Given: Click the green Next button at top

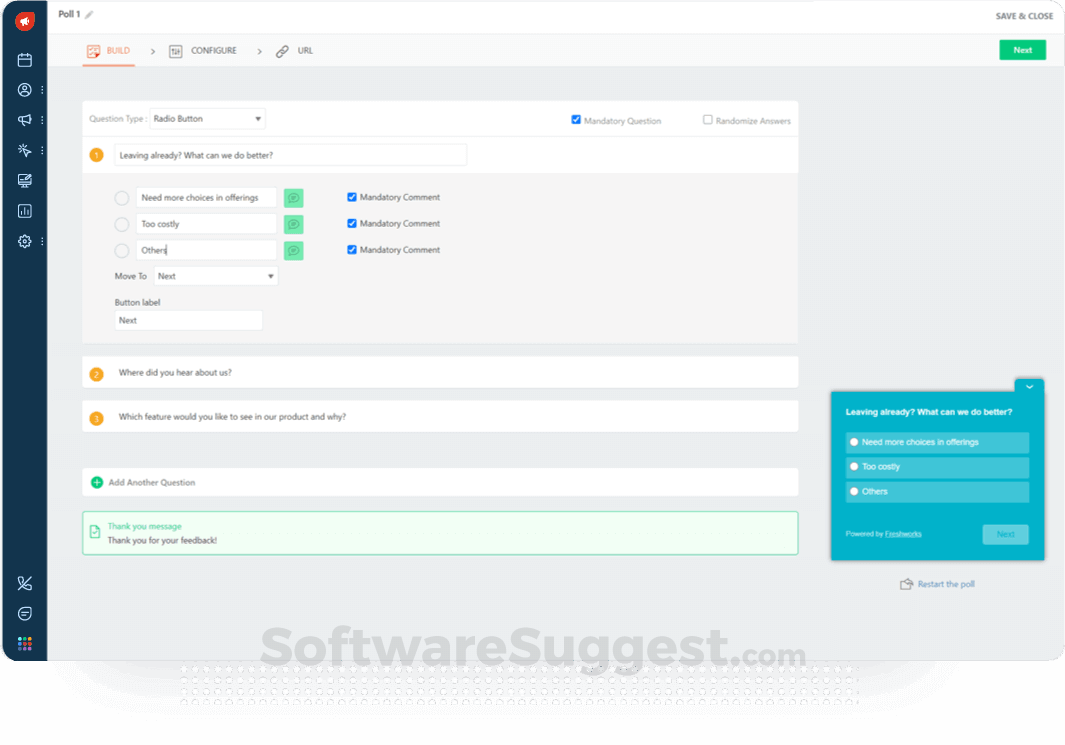Looking at the screenshot, I should 1022,50.
